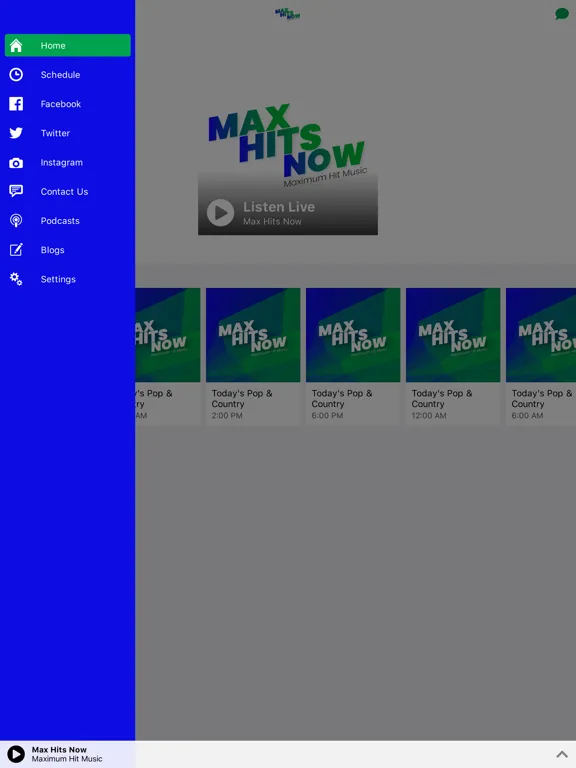Click the small Max Hits Now header logo
Image resolution: width=576 pixels, height=768 pixels.
[288, 14]
